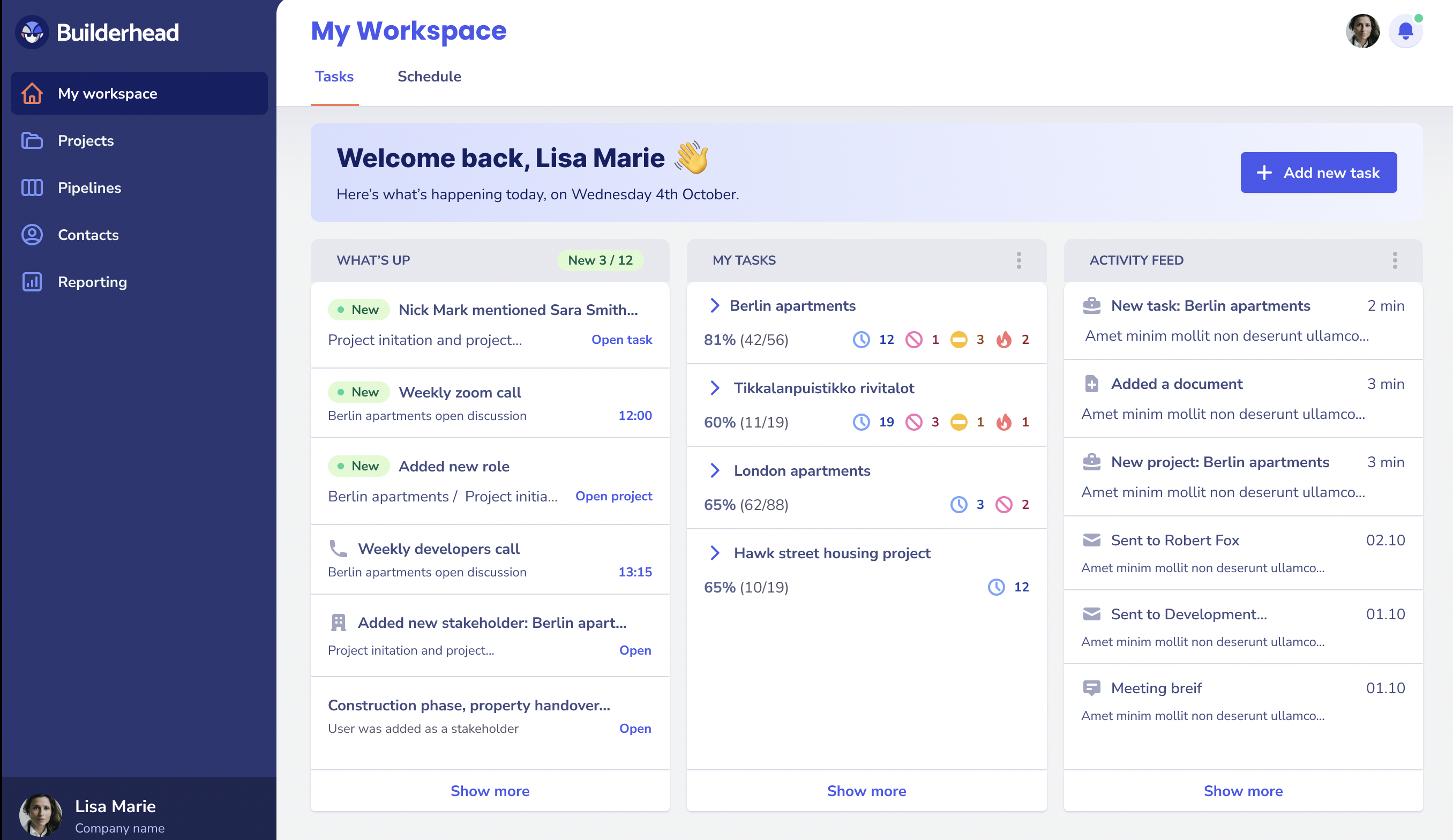Expand the Hawk street housing project
This screenshot has width=1453, height=840.
(715, 553)
